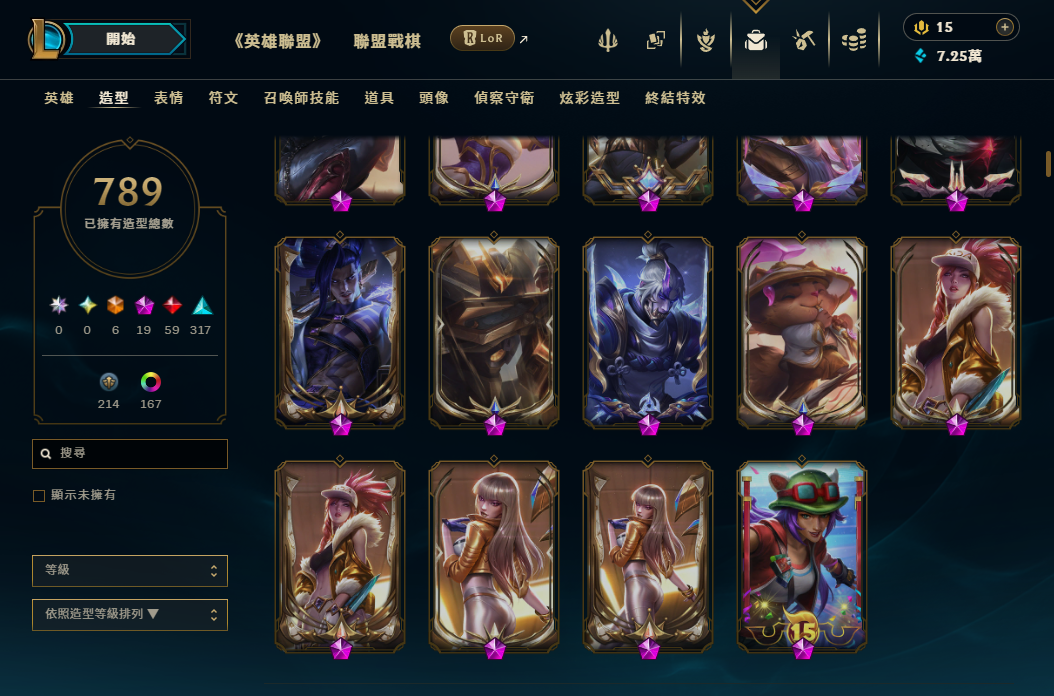Switch to the 表情 tab
Screen dimensions: 1054x696
point(169,98)
